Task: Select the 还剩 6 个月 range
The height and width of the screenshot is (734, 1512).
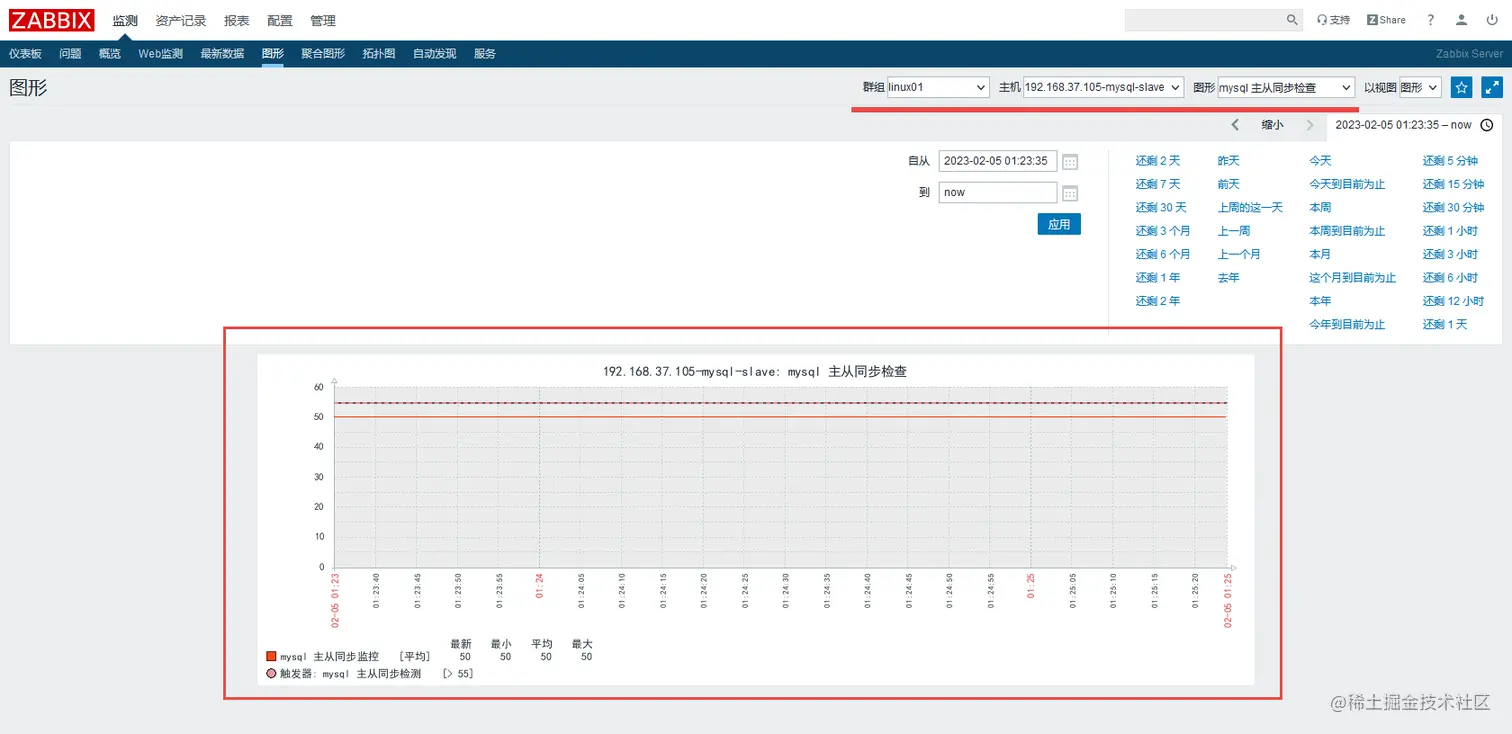Action: tap(1163, 254)
